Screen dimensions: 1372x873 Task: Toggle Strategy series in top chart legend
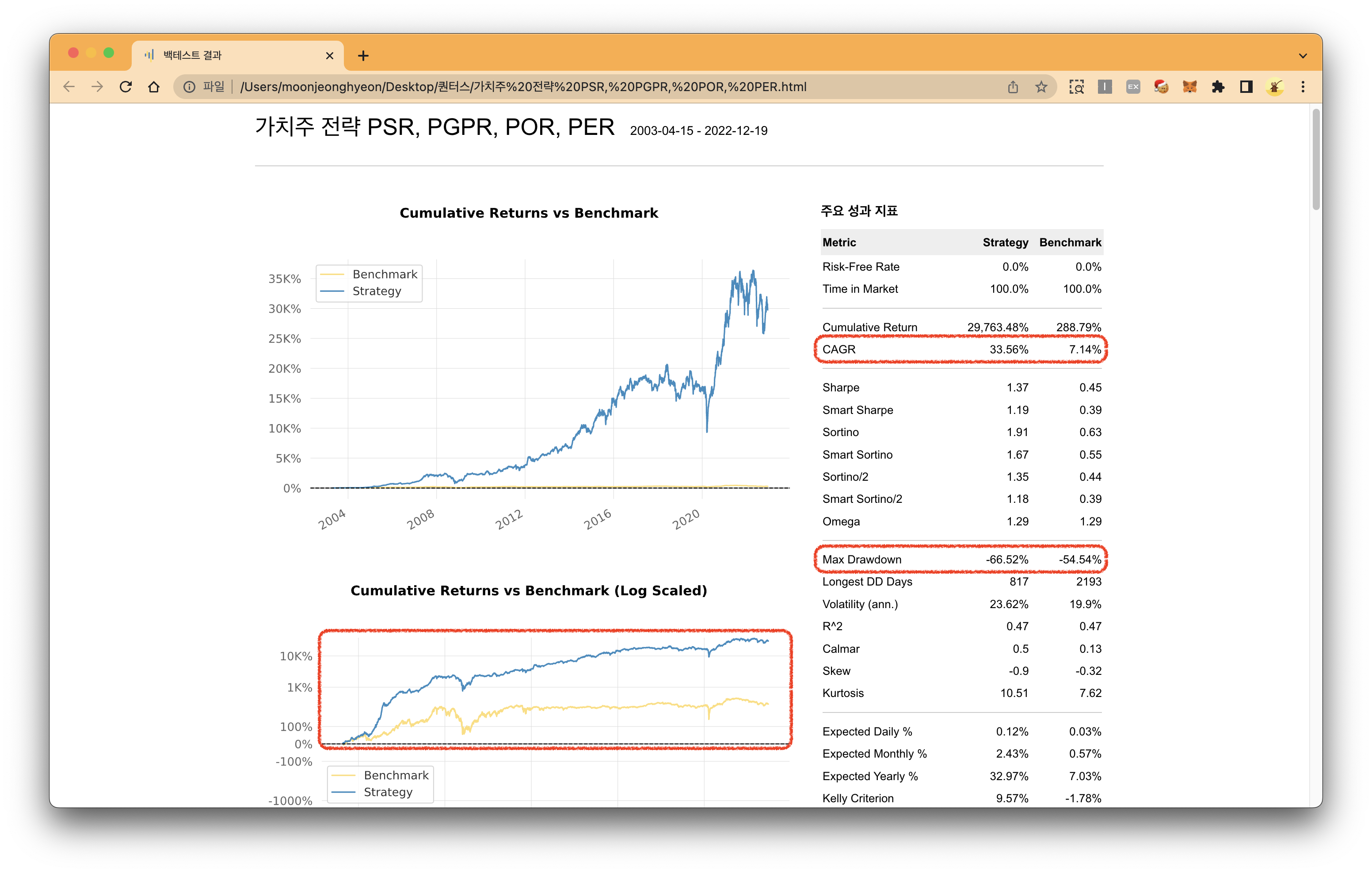[x=376, y=291]
